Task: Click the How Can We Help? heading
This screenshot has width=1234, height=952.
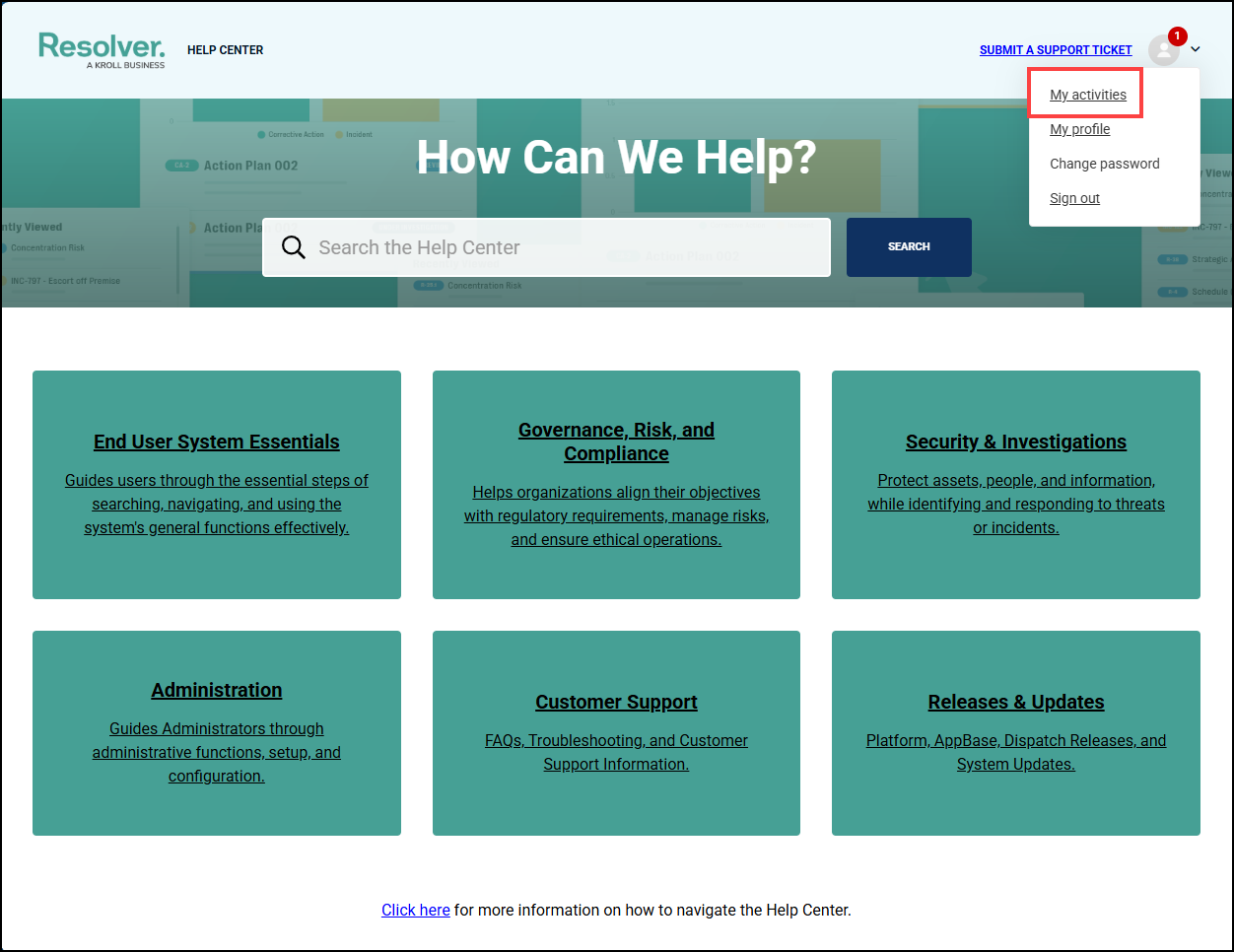Action: [616, 157]
